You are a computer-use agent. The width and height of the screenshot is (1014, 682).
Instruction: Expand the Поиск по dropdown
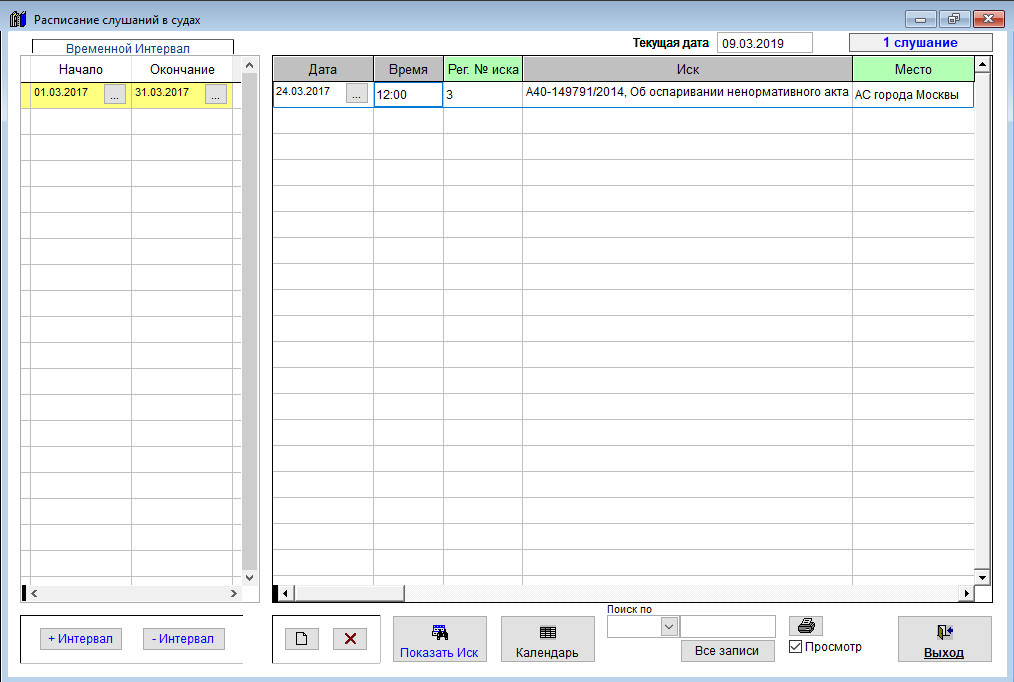coord(669,626)
